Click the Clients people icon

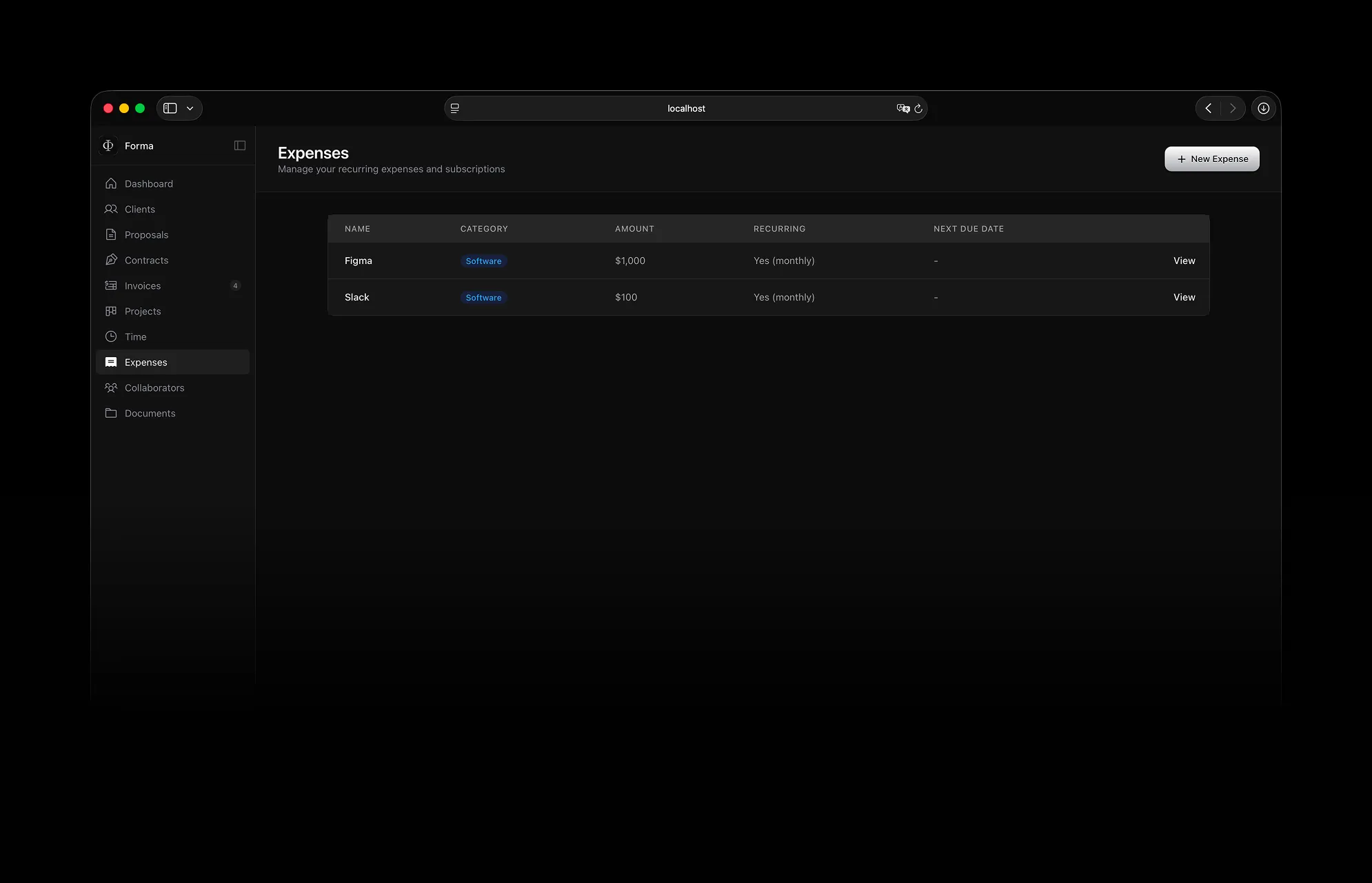tap(111, 209)
